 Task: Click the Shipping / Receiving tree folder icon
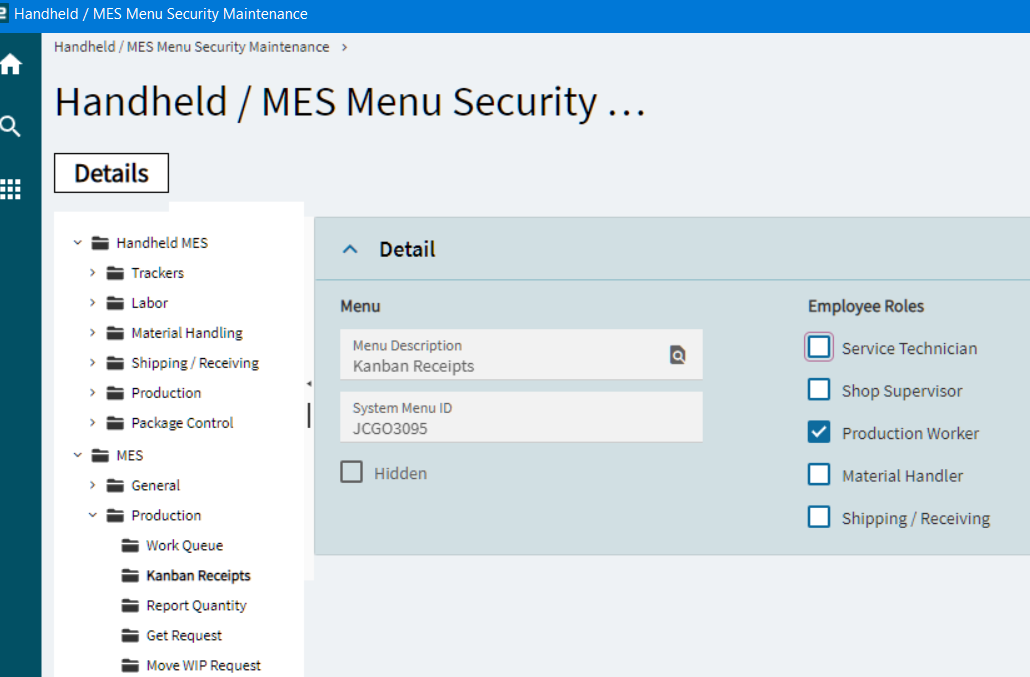[115, 363]
